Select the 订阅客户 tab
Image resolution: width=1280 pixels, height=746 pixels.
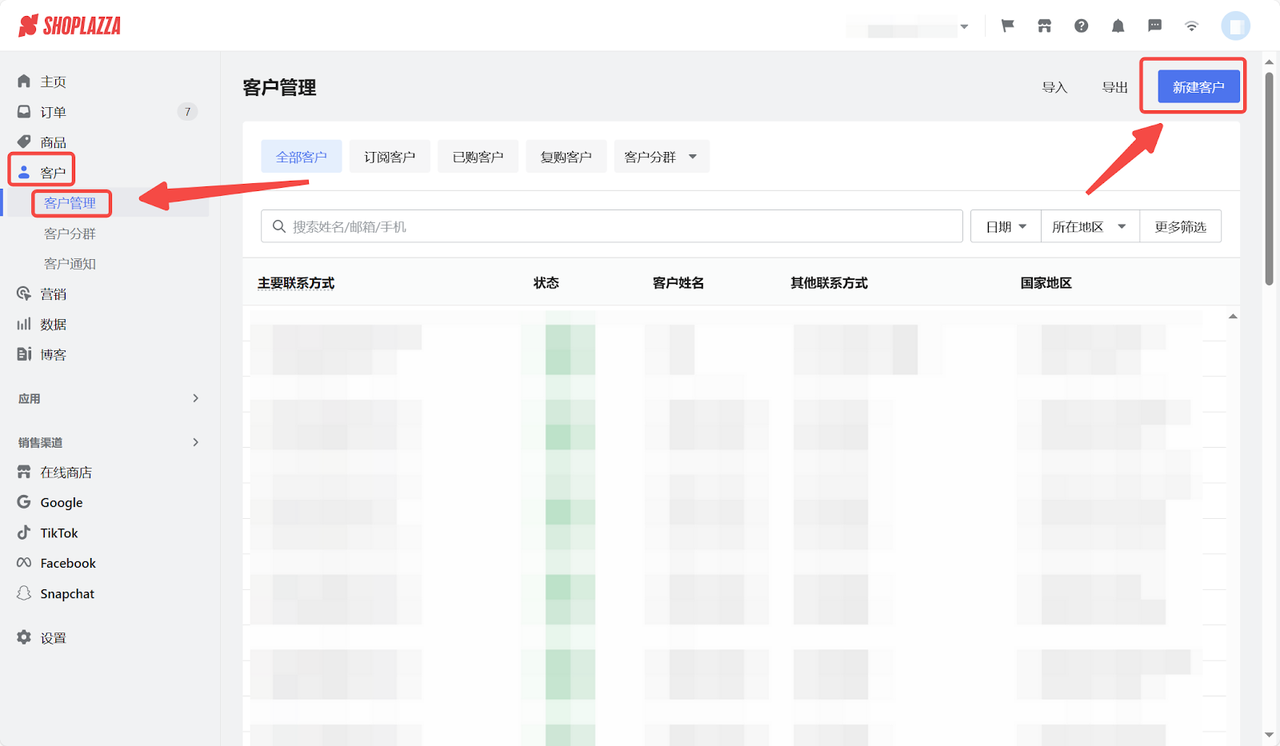pyautogui.click(x=389, y=156)
